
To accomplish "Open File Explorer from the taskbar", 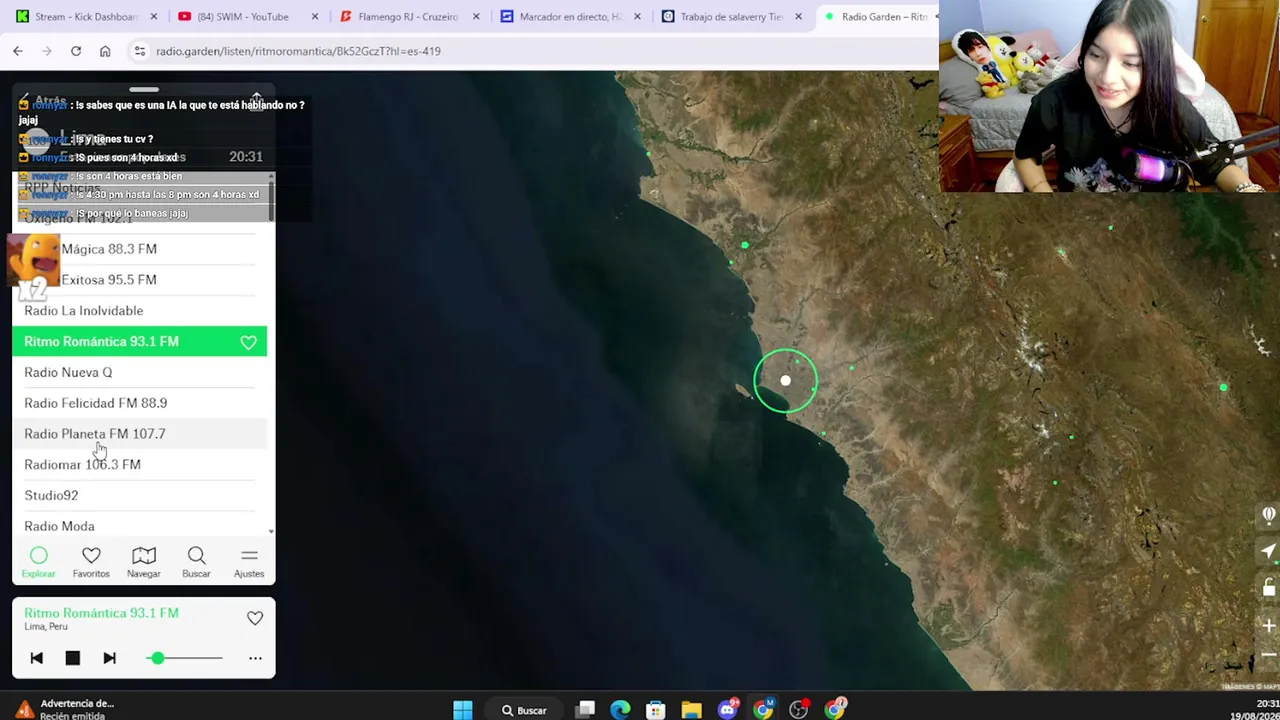I will 691,710.
